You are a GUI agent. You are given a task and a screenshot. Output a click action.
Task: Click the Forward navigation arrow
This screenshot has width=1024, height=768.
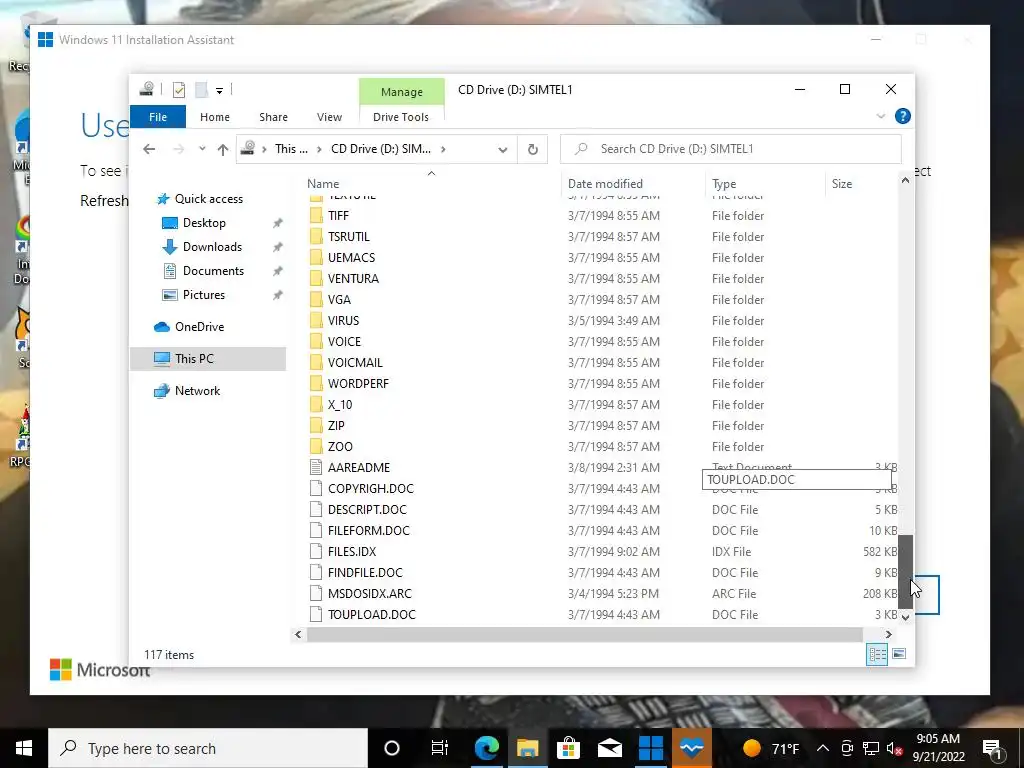[178, 149]
